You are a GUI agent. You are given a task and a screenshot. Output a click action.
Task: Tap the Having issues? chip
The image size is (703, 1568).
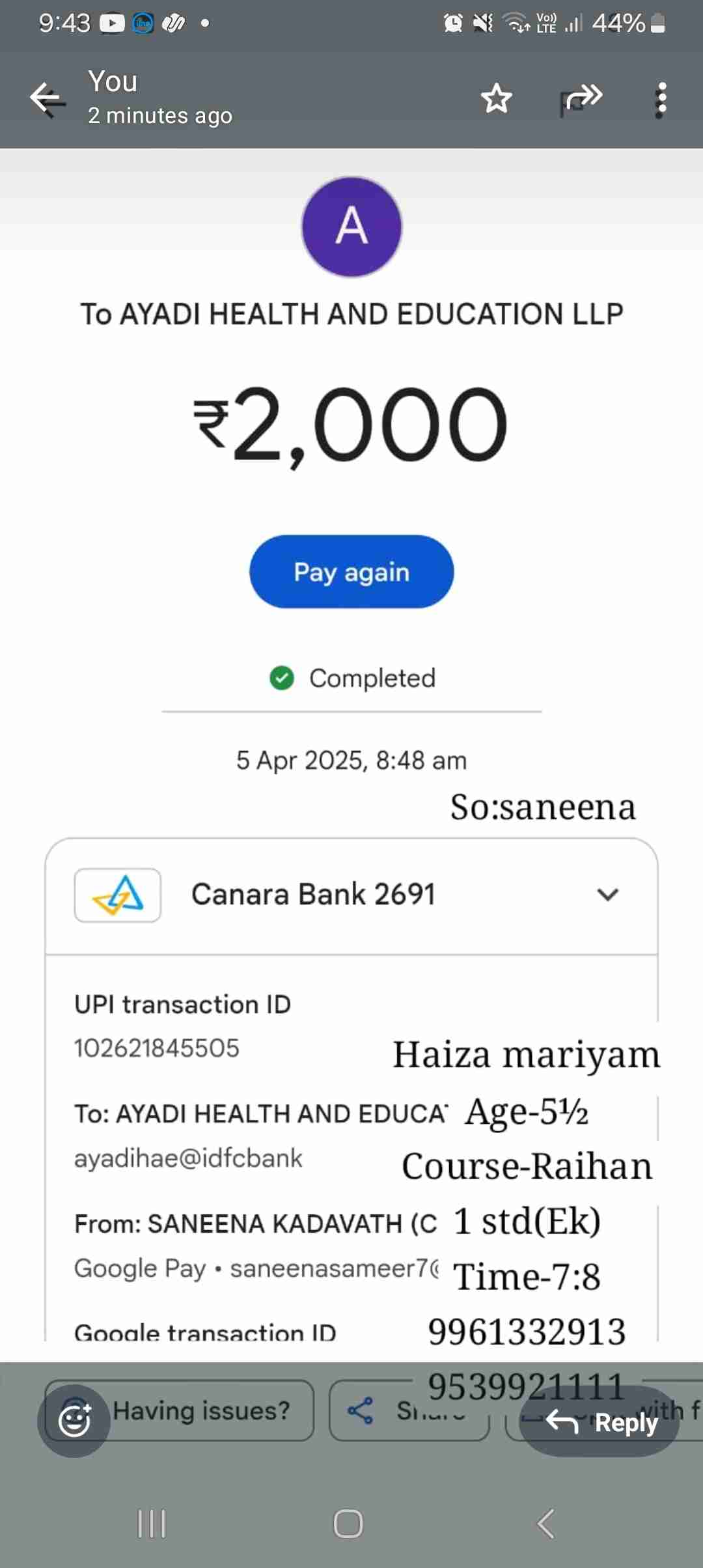pyautogui.click(x=202, y=1410)
